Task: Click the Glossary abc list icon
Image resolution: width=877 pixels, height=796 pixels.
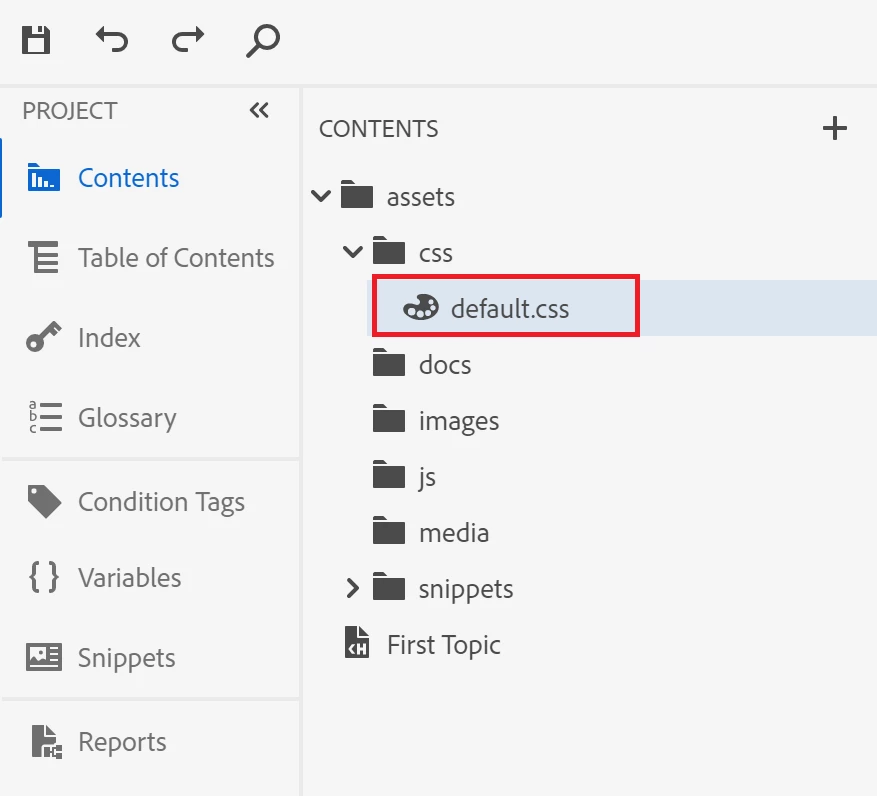Action: coord(45,417)
